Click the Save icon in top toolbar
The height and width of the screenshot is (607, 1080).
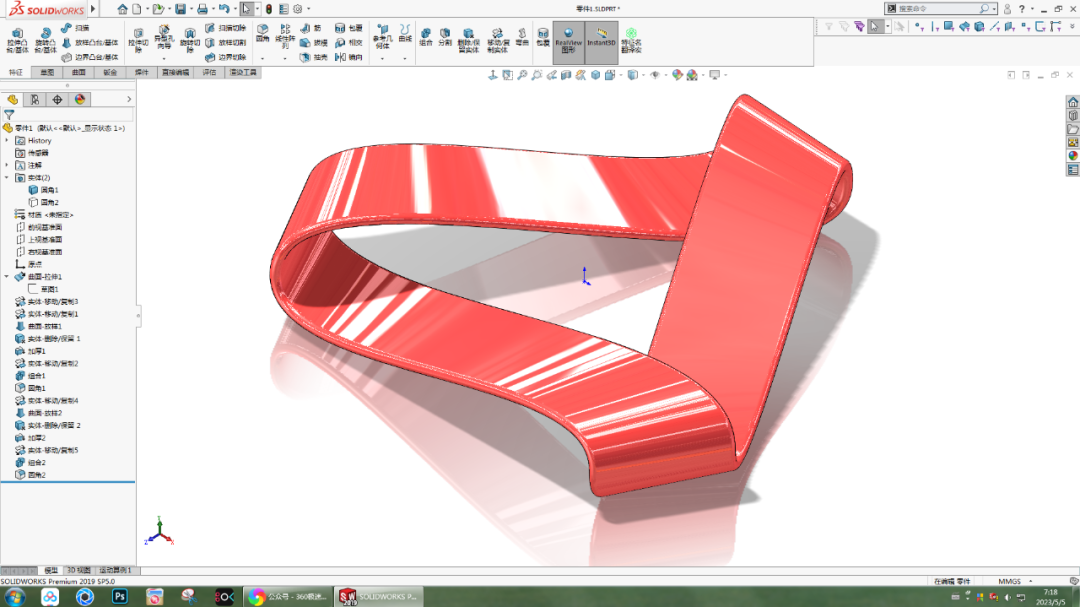pos(180,9)
